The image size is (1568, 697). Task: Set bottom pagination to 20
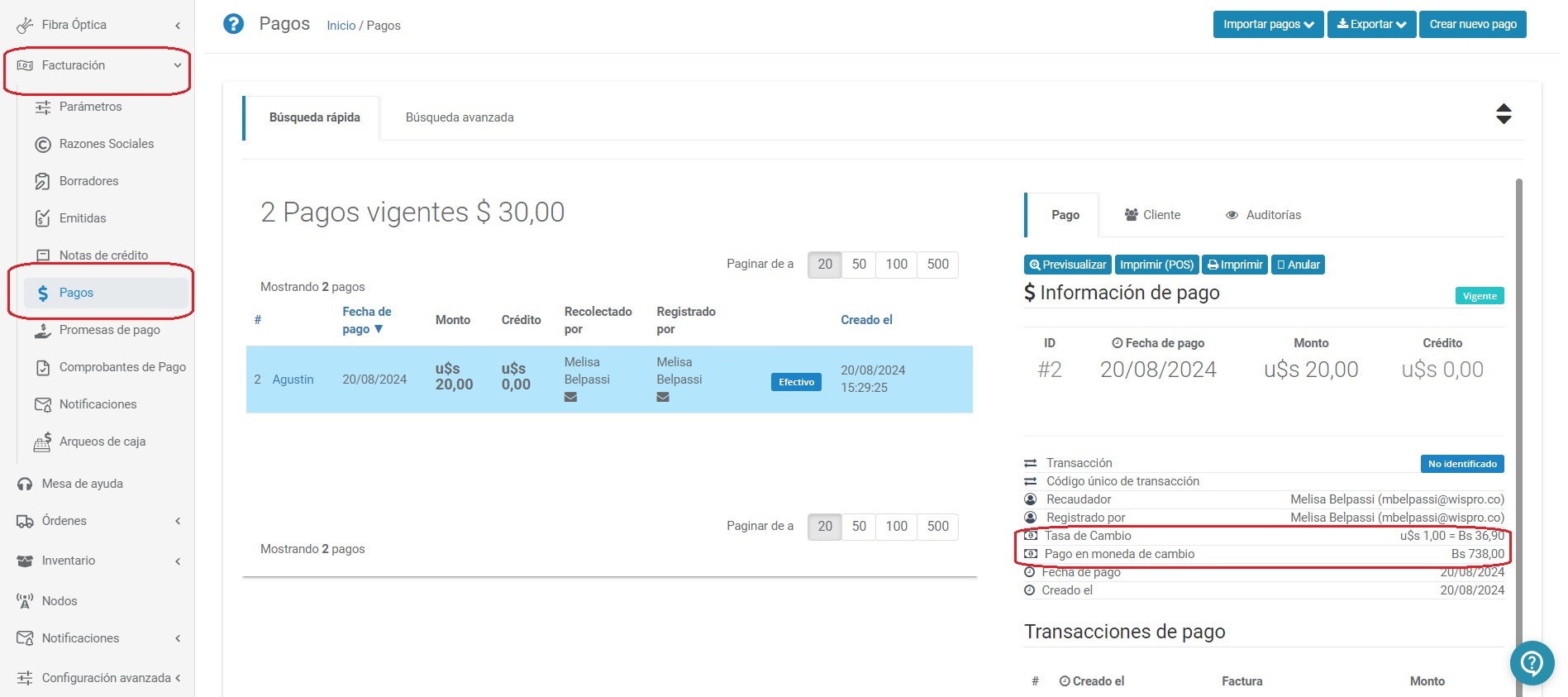(825, 527)
